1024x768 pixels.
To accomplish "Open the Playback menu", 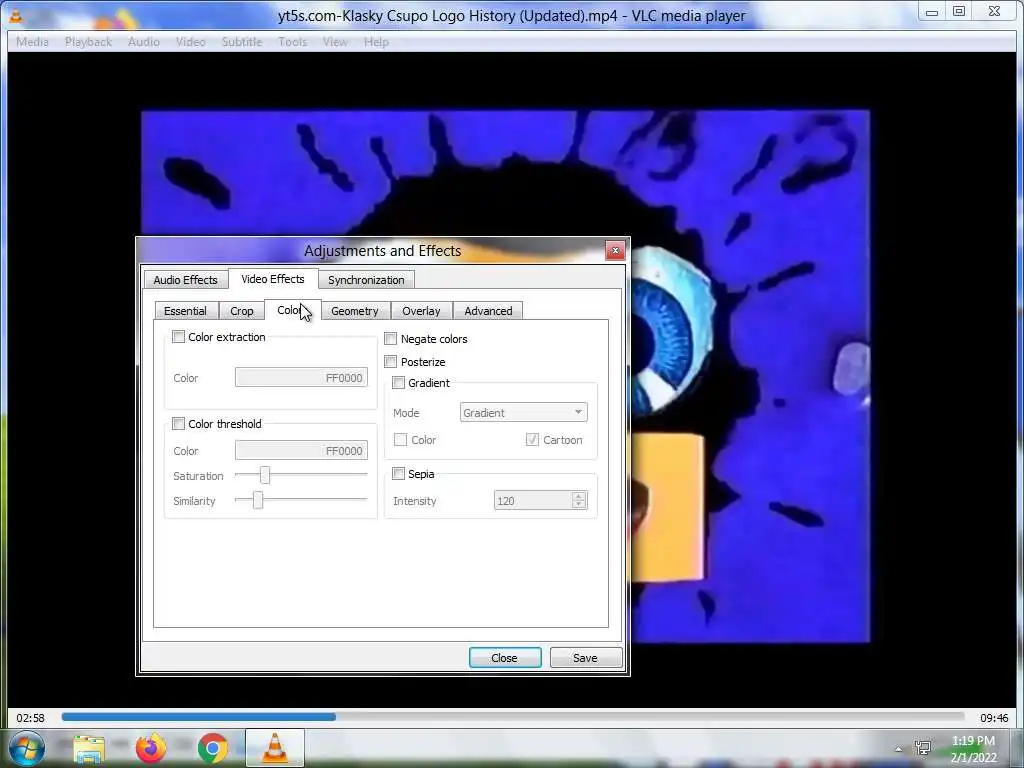I will point(88,42).
